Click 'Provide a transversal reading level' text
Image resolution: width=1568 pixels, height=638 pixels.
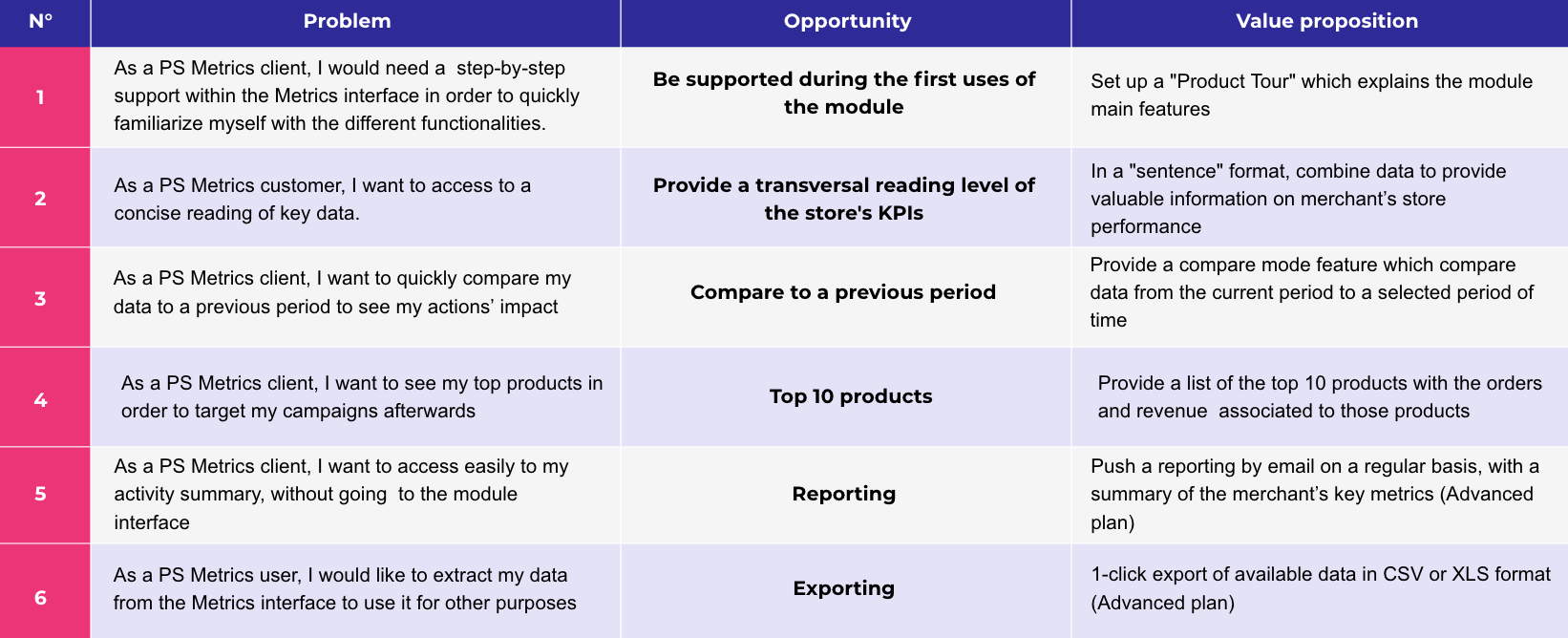[x=844, y=185]
